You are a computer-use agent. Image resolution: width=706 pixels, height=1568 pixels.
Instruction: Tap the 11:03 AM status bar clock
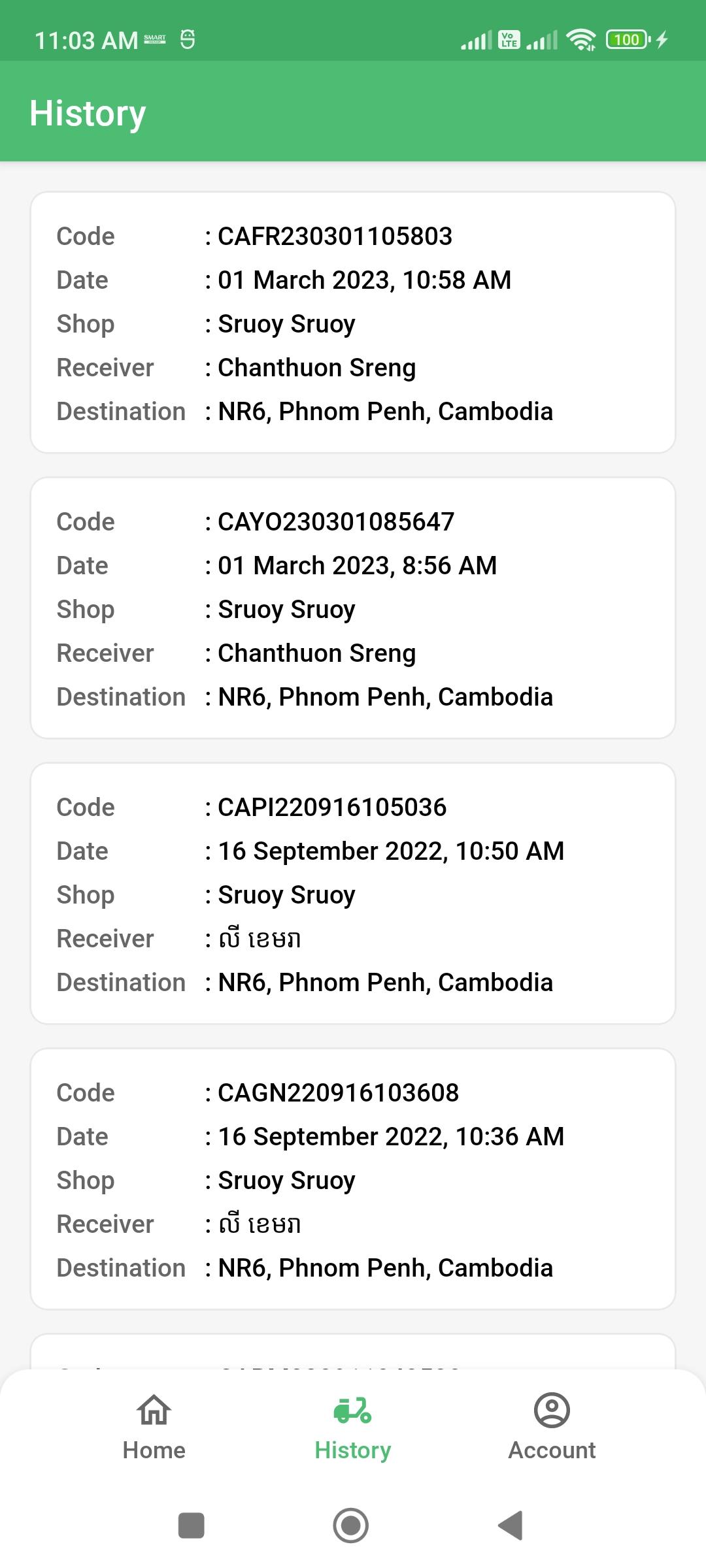(x=86, y=41)
